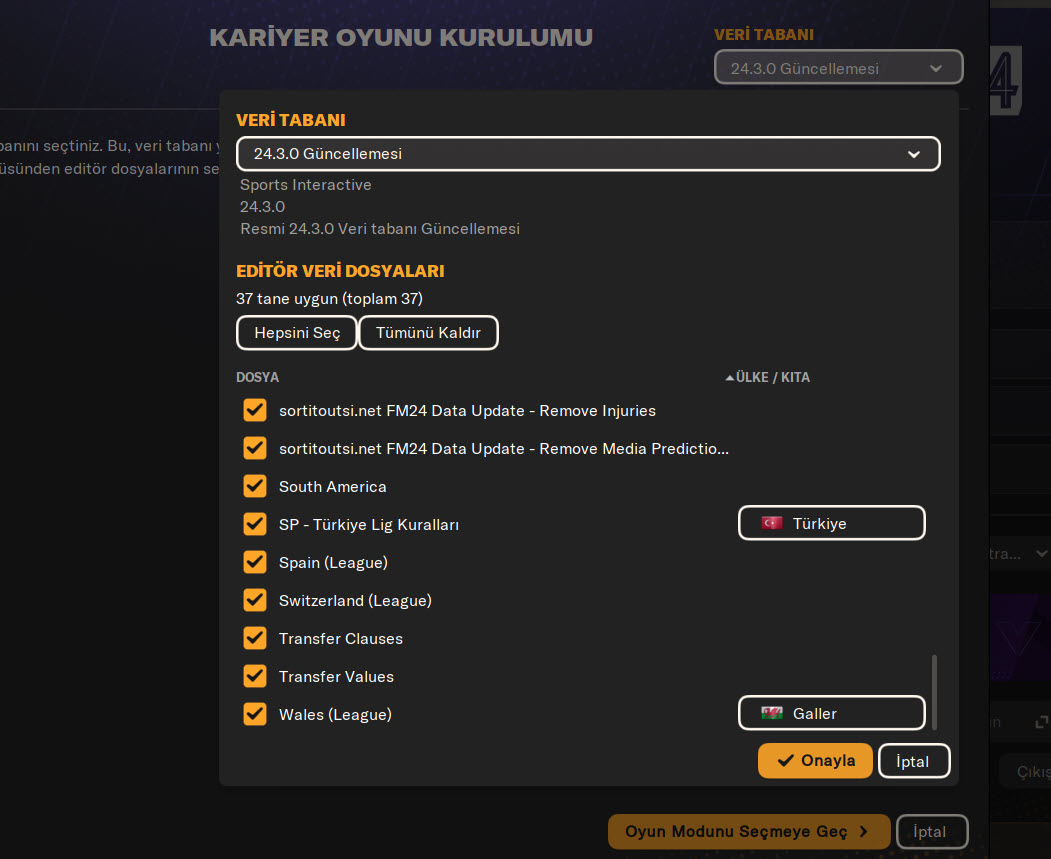Uncheck the Wales (League) file
This screenshot has width=1051, height=859.
255,715
